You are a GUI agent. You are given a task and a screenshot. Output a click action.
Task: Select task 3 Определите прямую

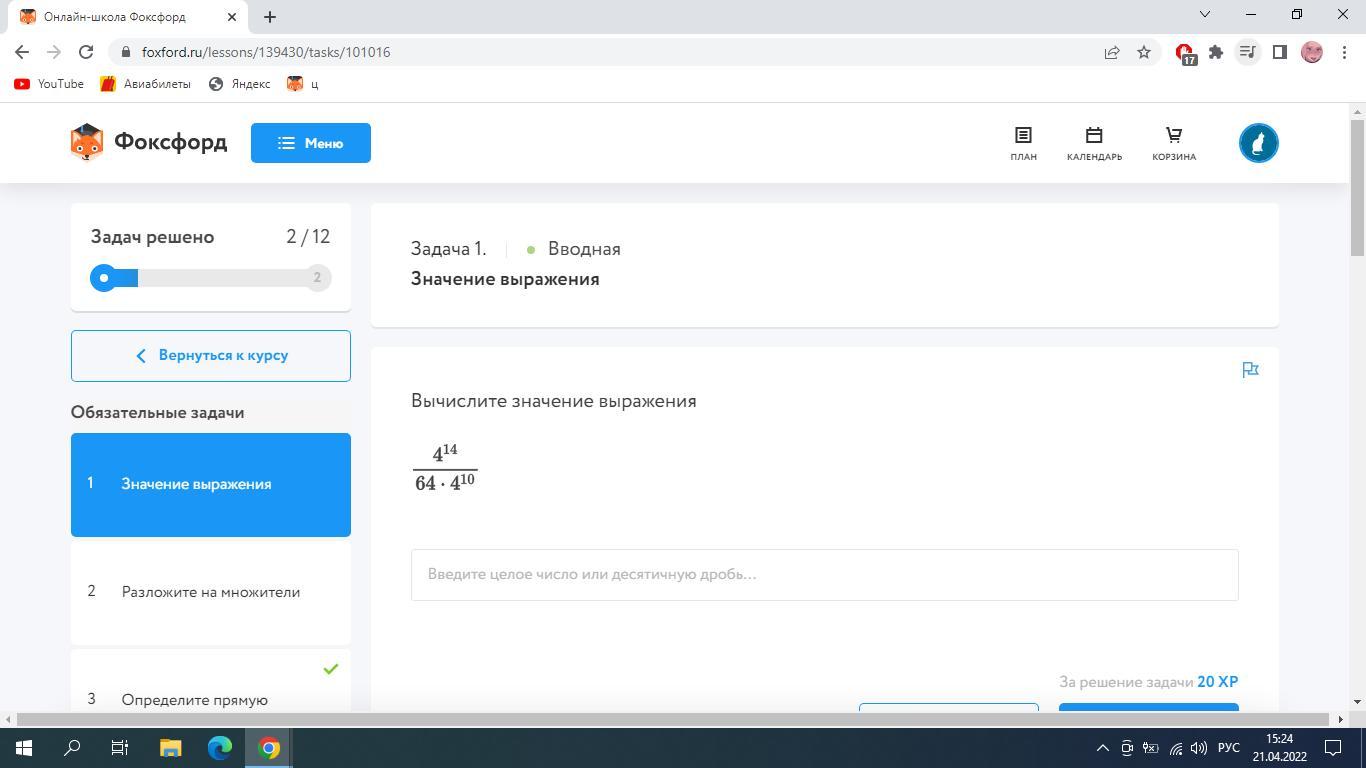click(211, 681)
